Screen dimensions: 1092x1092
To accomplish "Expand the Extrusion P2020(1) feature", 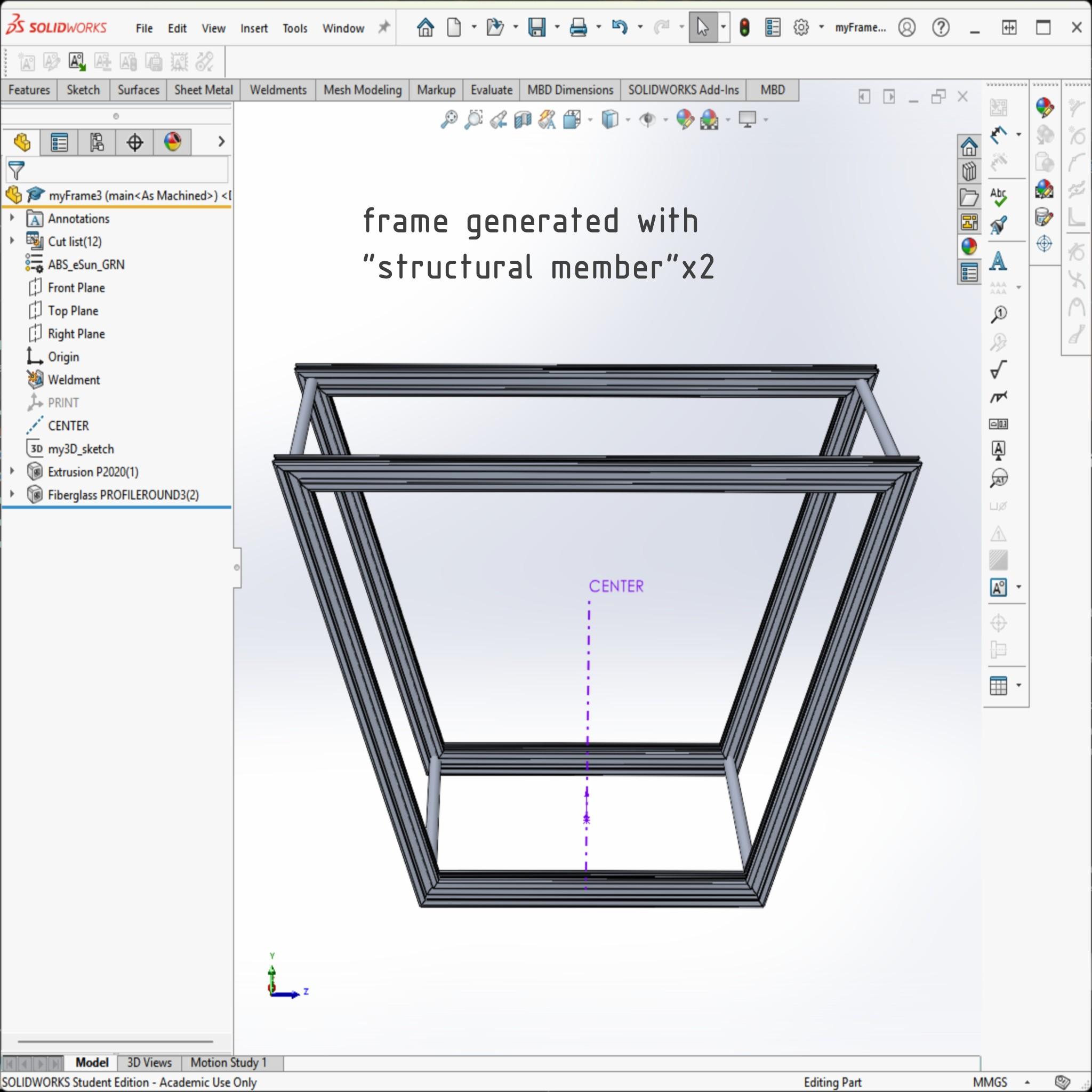I will (x=12, y=471).
